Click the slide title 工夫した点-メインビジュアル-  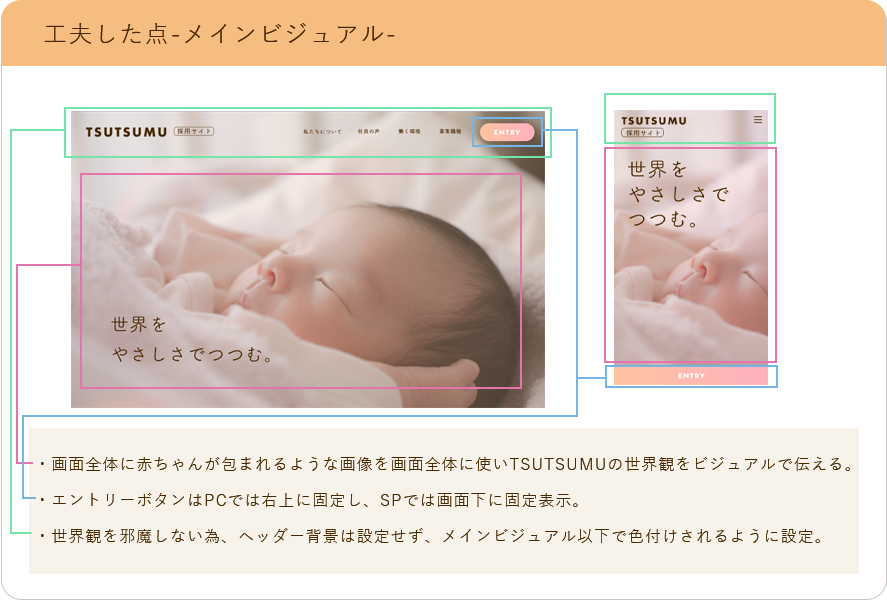[x=220, y=34]
